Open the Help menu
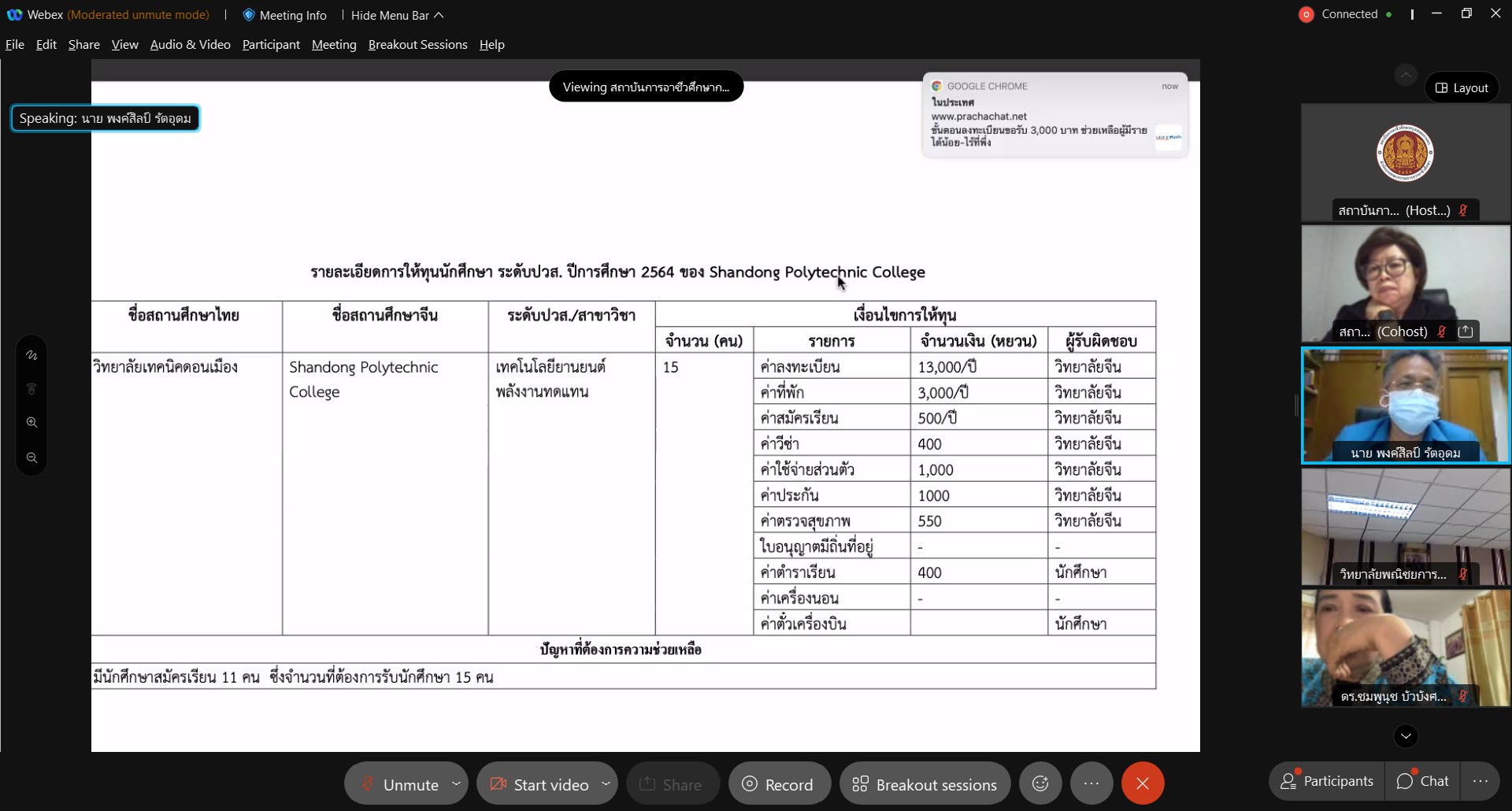Image resolution: width=1512 pixels, height=811 pixels. pyautogui.click(x=492, y=45)
